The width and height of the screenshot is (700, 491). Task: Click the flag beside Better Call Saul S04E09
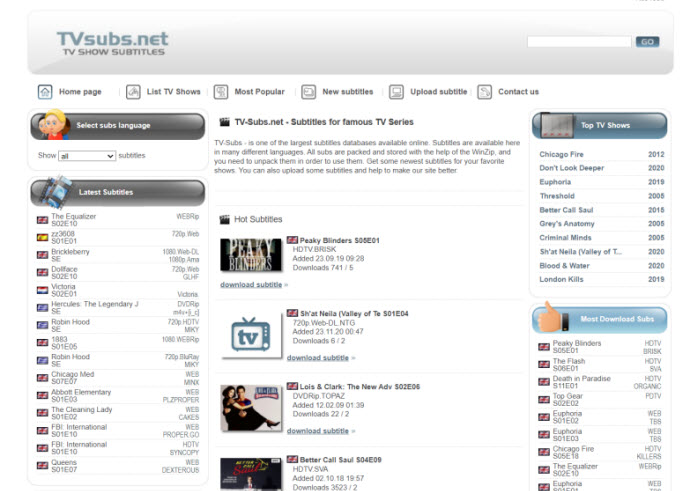292,459
